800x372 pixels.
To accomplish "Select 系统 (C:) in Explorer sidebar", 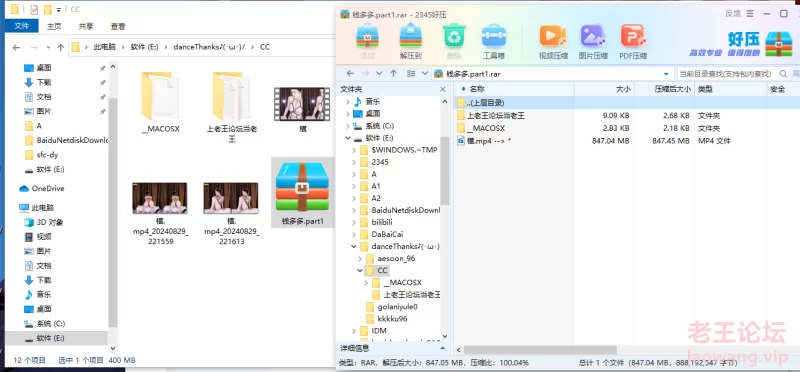I will [x=45, y=324].
